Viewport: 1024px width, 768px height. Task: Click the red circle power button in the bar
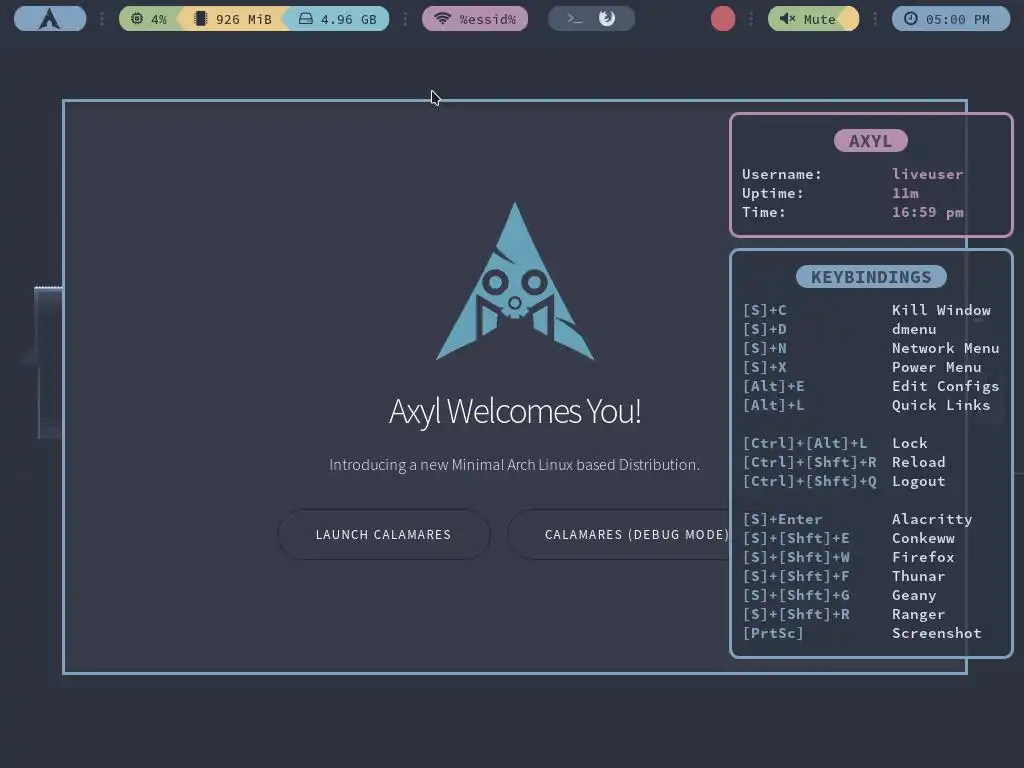point(723,19)
